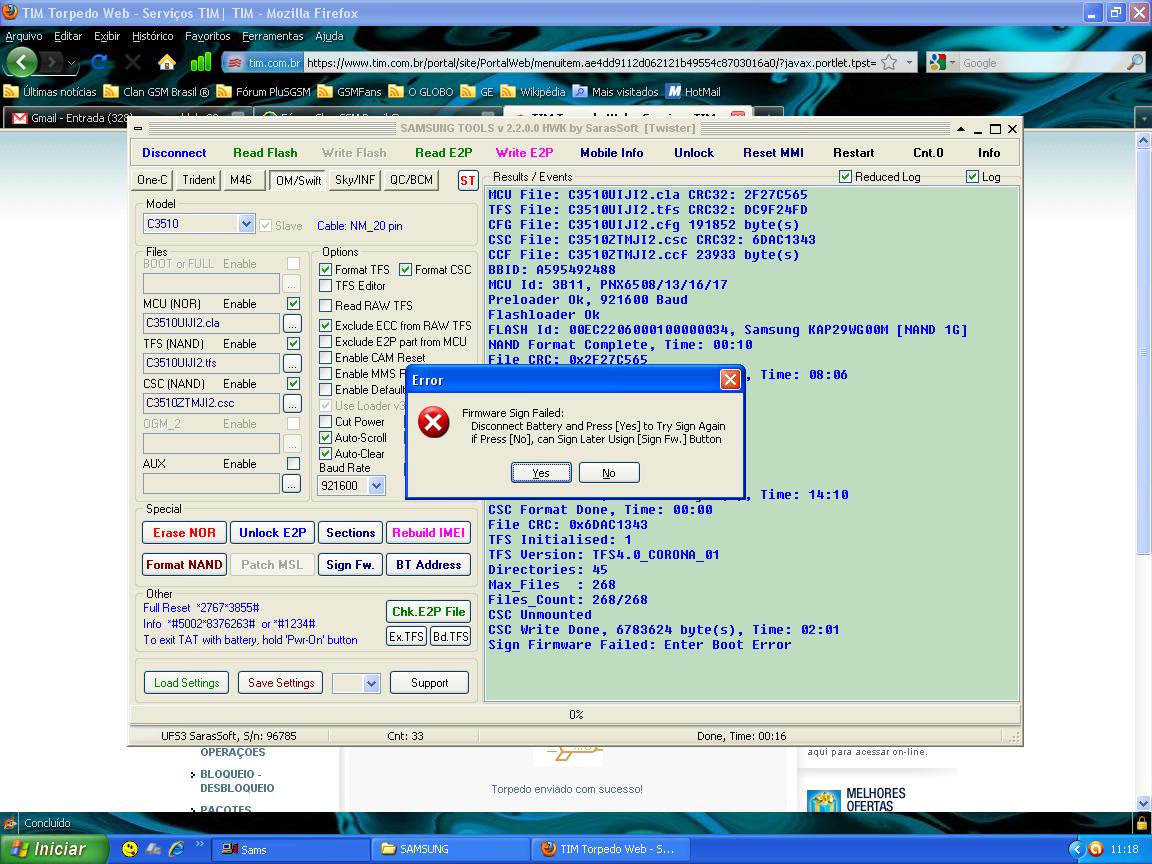
Task: Select the QC/BCM platform tab
Action: coord(411,180)
